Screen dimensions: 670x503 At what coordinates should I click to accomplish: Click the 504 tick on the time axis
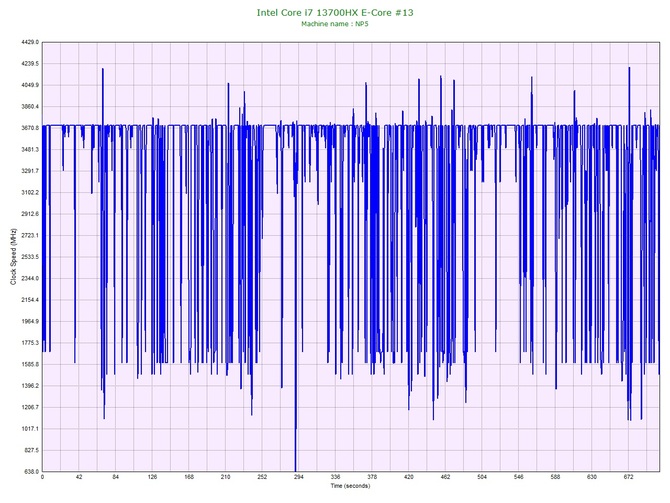[482, 477]
